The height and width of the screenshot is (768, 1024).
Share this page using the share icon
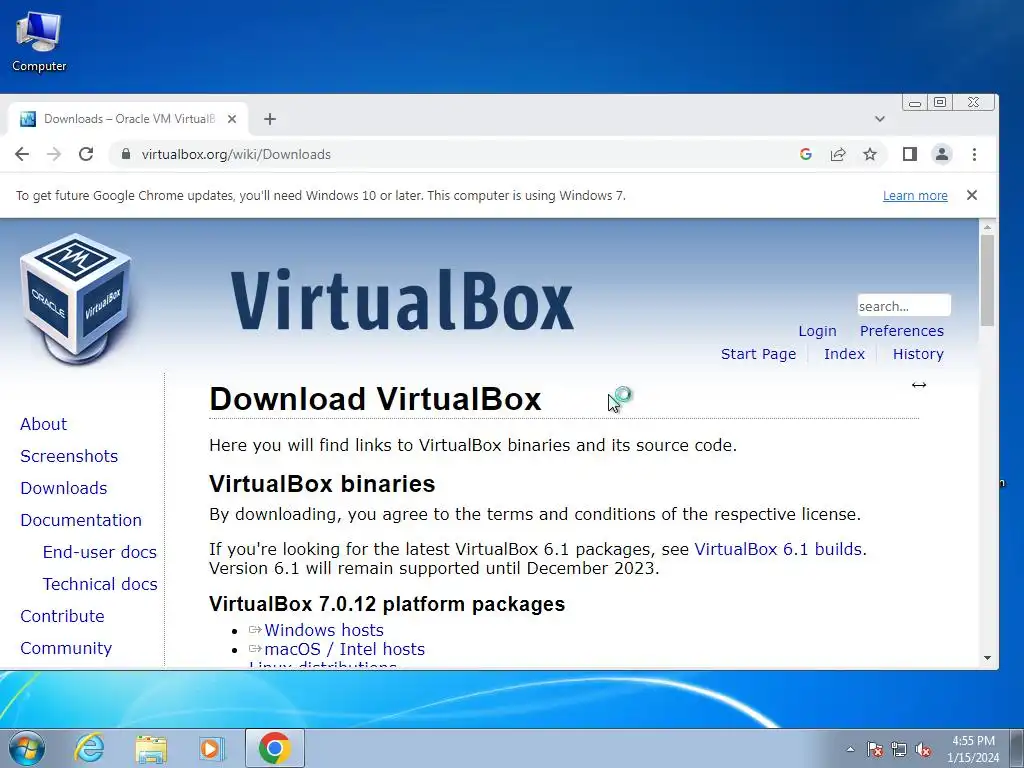(x=838, y=154)
